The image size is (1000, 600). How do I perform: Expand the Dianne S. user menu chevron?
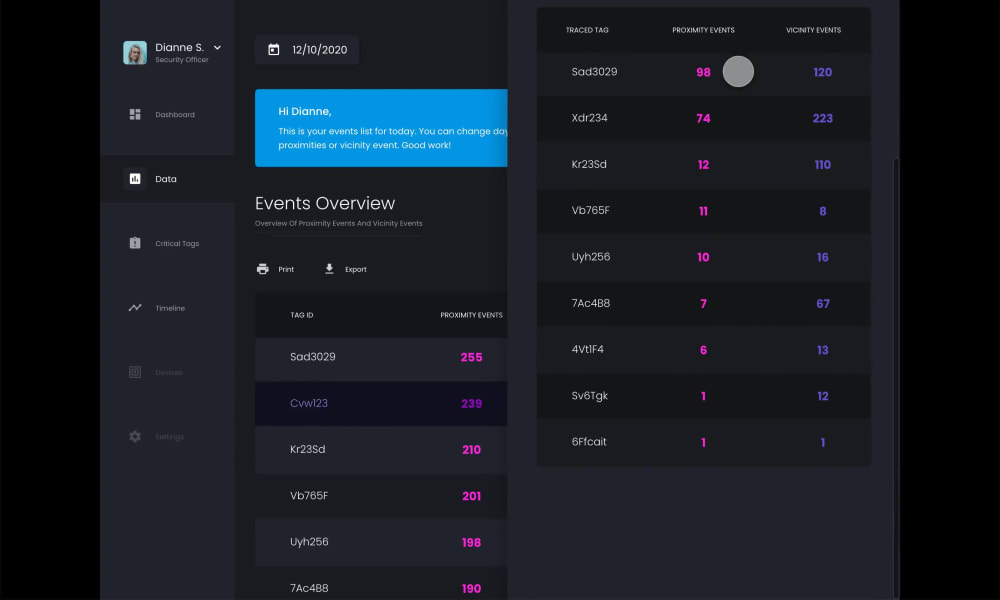tap(217, 47)
